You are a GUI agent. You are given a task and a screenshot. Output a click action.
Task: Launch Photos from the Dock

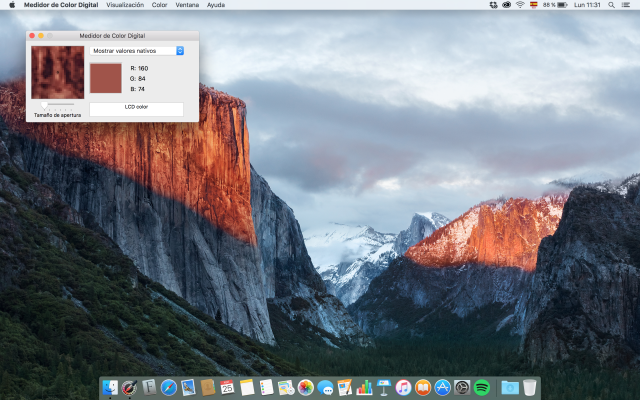pyautogui.click(x=306, y=387)
